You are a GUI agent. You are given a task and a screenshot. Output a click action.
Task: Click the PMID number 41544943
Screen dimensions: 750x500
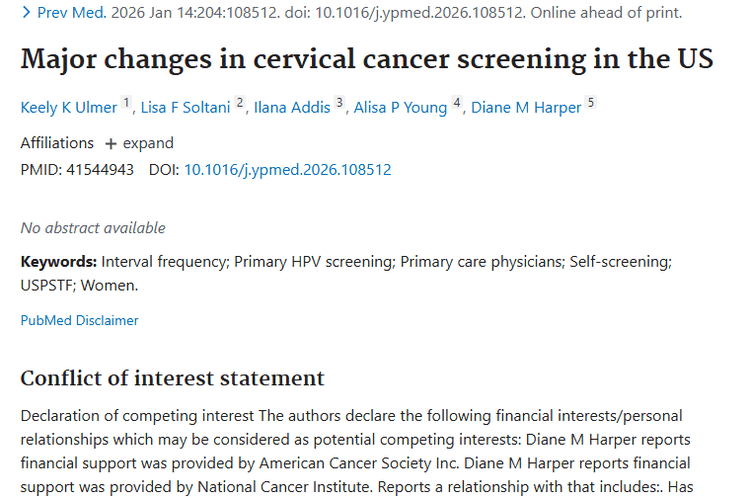coord(99,170)
